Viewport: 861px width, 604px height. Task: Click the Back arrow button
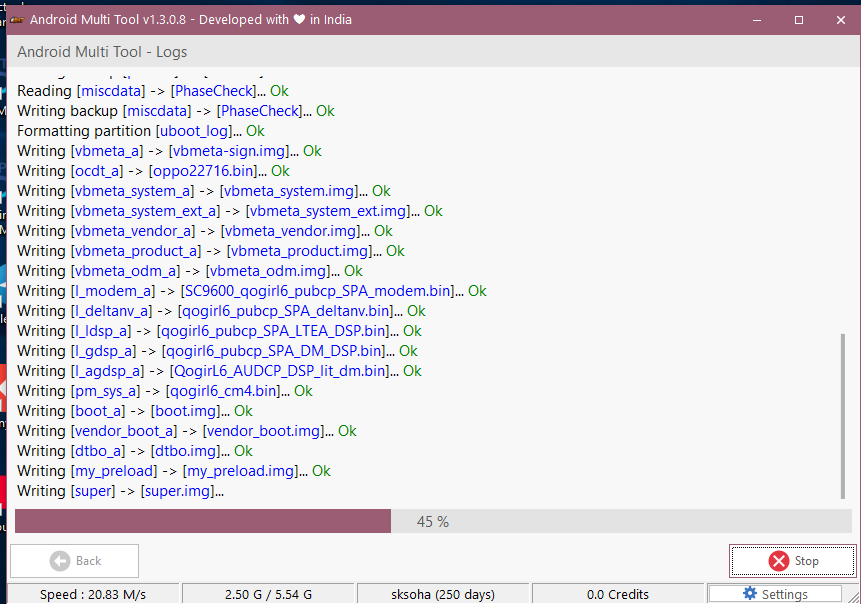(75, 561)
